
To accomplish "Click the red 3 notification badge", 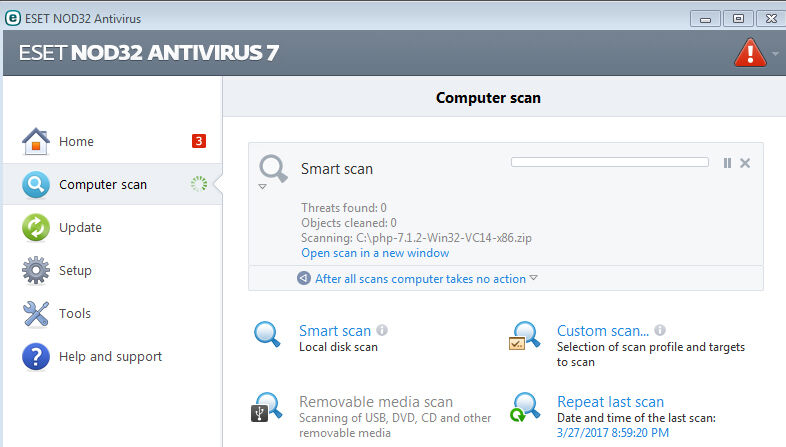I will tap(199, 141).
